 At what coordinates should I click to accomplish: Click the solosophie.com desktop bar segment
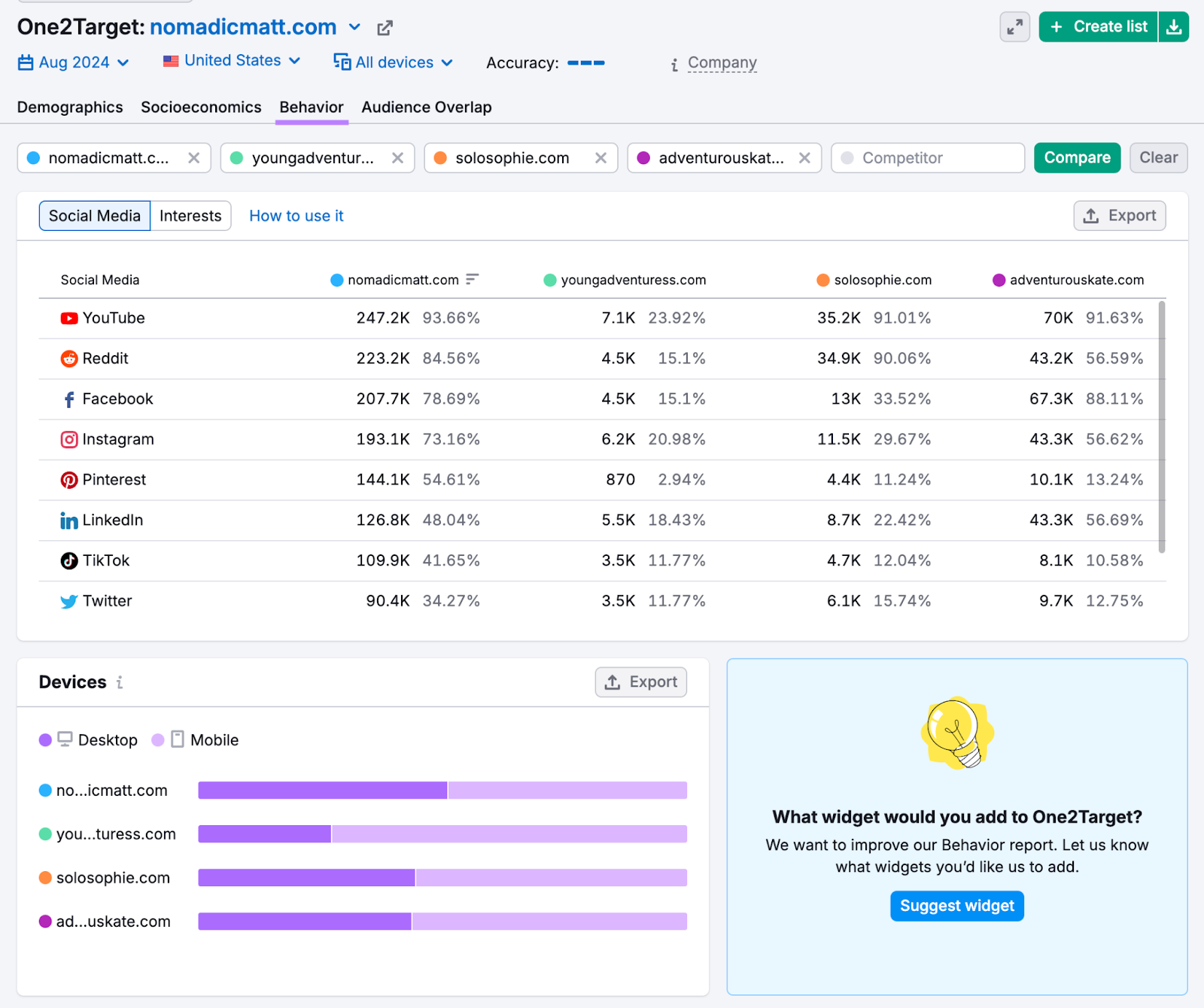(307, 878)
